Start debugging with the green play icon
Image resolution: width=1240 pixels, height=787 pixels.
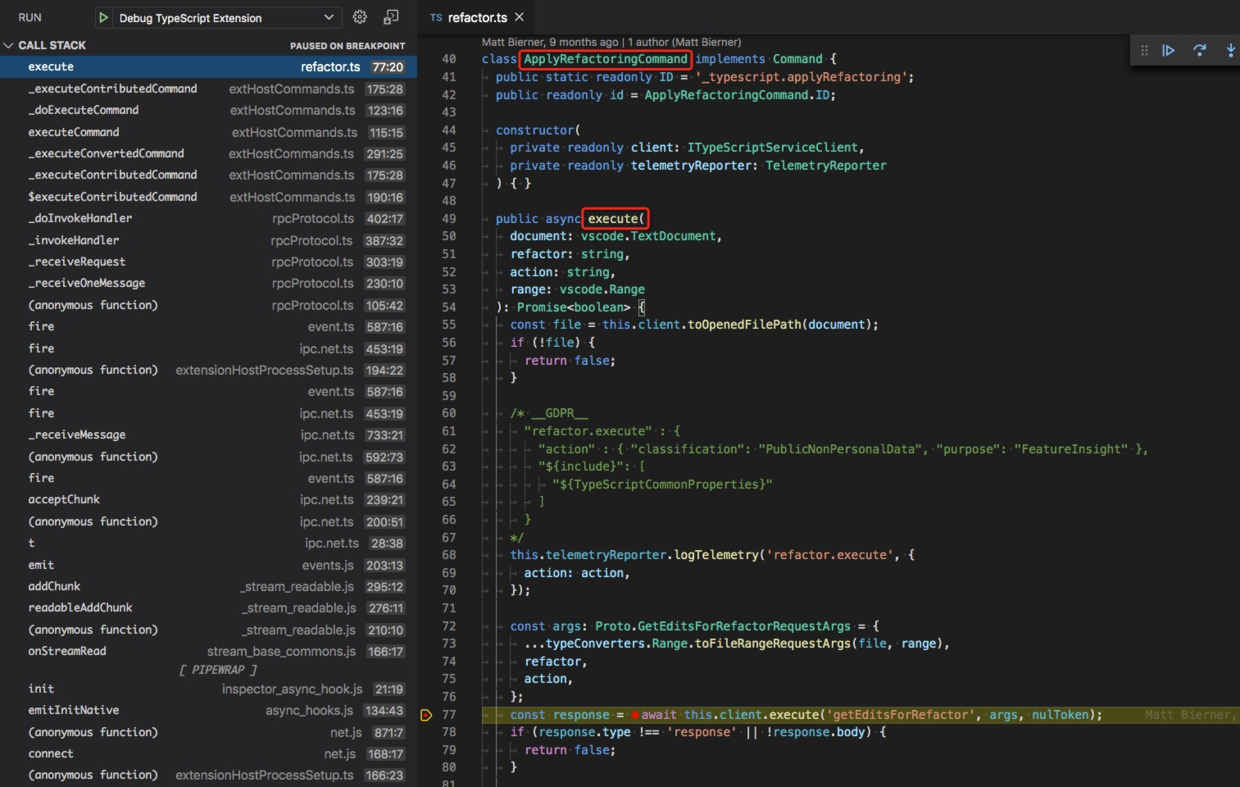coord(103,17)
